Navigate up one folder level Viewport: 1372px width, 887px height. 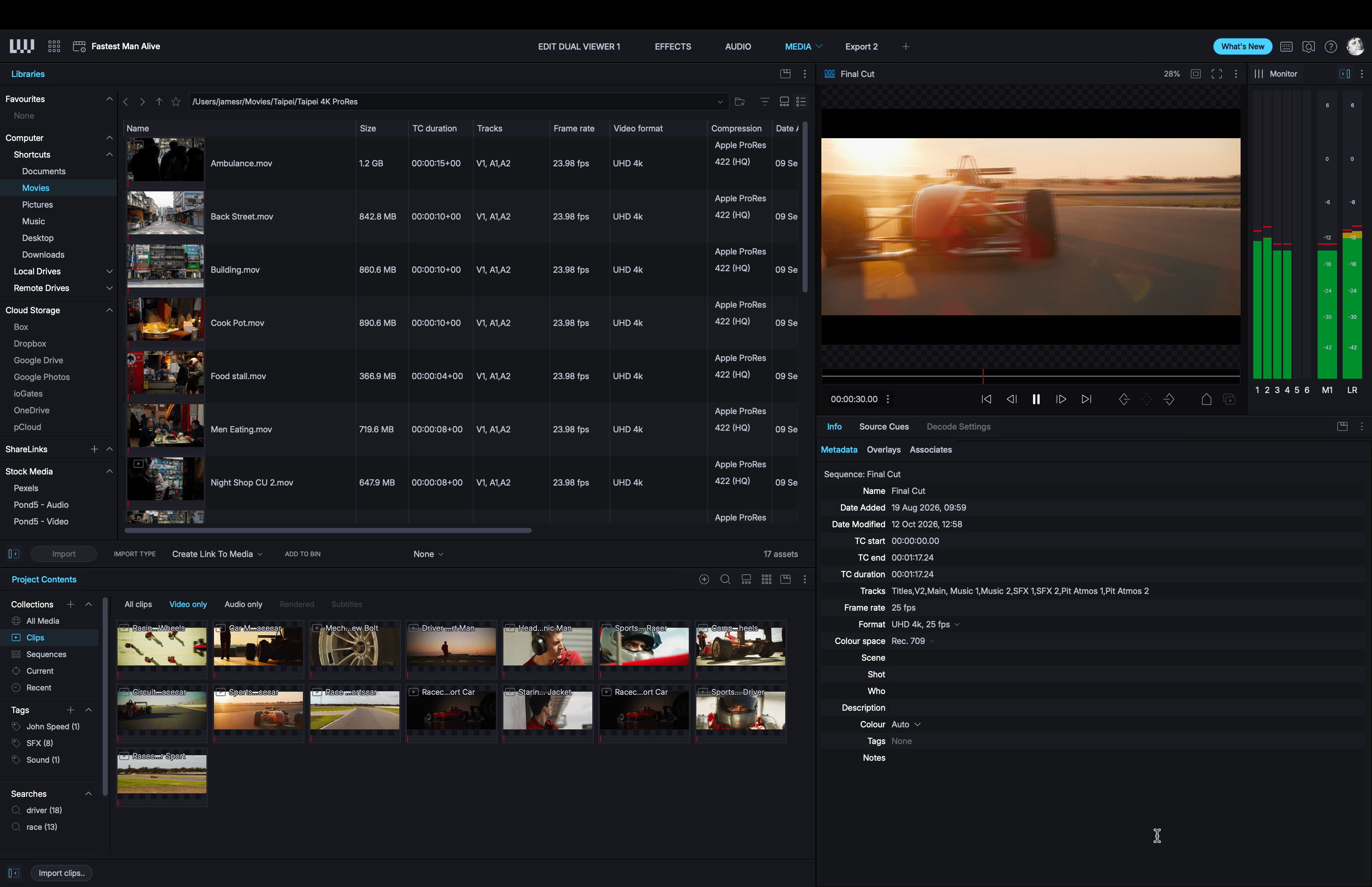point(160,102)
